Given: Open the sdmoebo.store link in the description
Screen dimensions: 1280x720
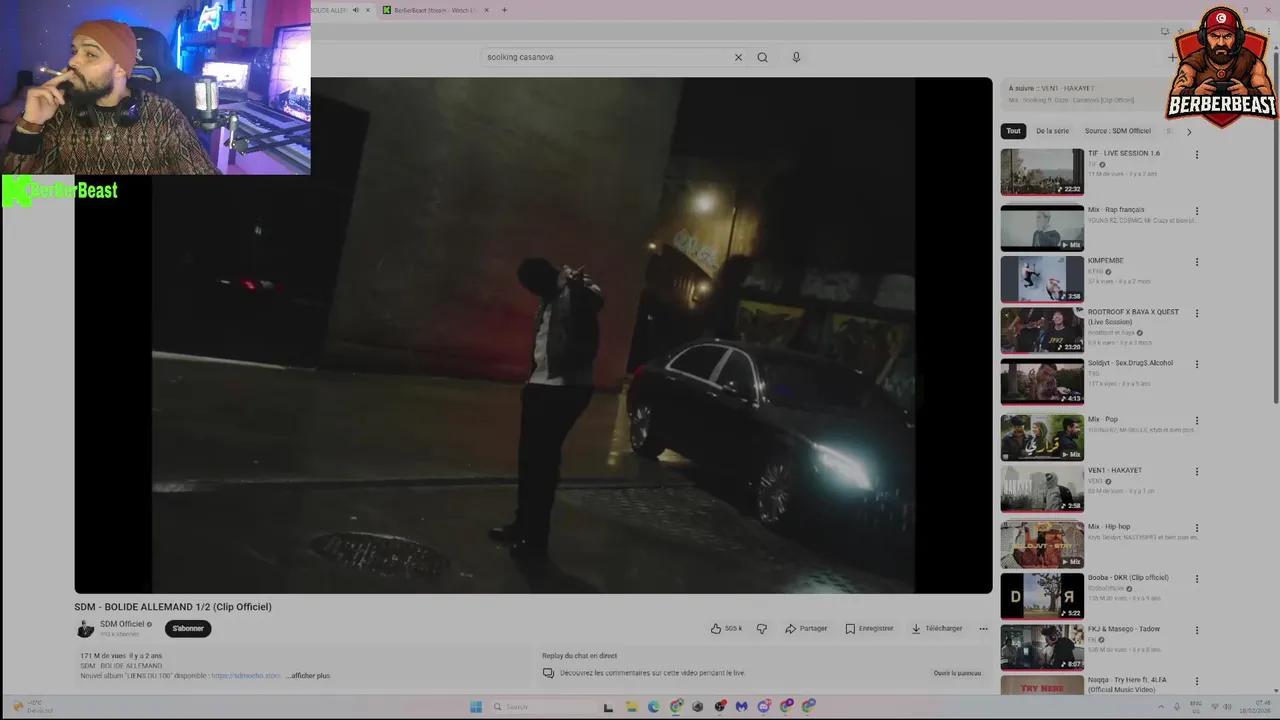Looking at the screenshot, I should (x=247, y=675).
